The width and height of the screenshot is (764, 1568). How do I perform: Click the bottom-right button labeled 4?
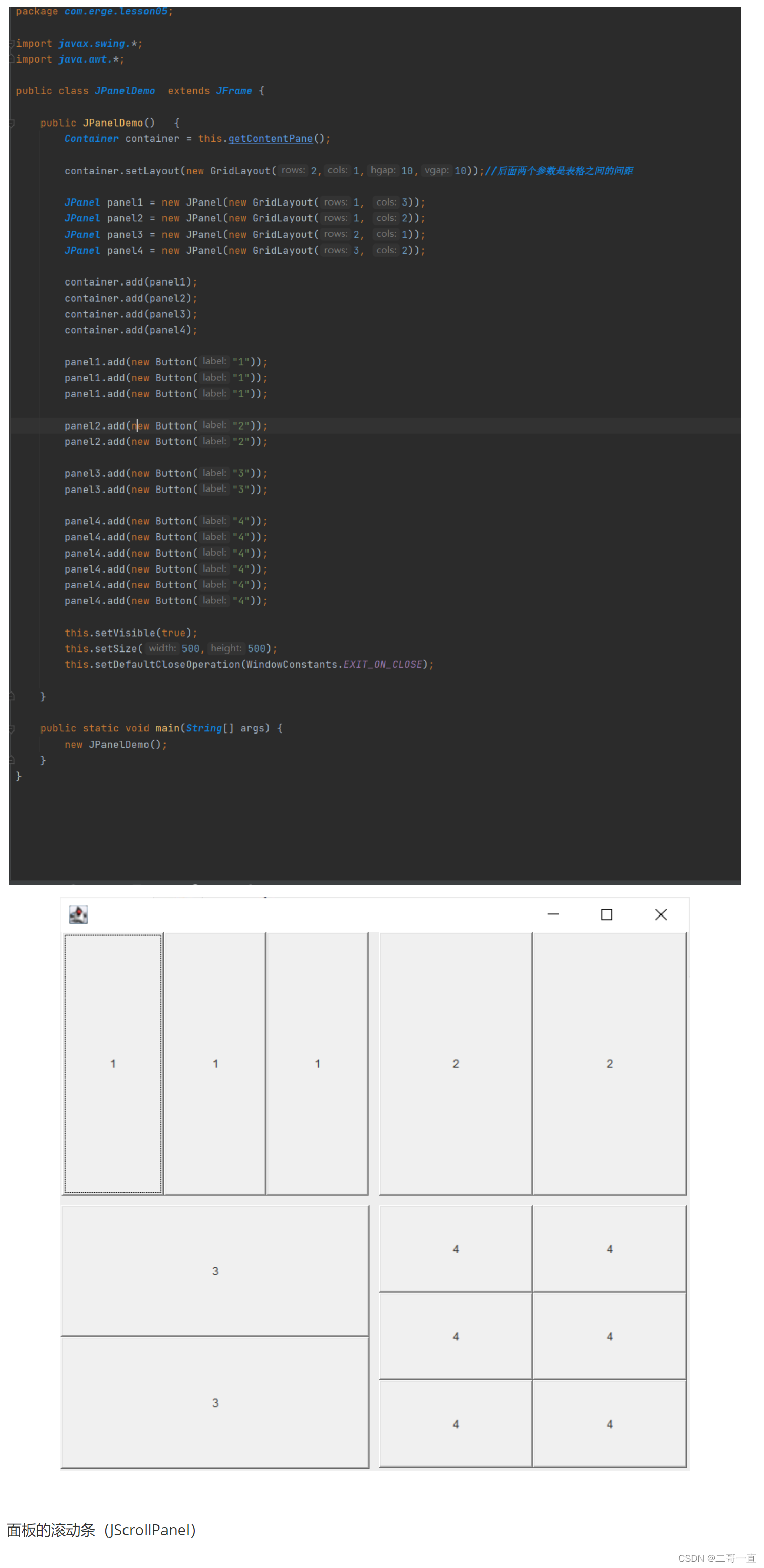click(609, 1424)
